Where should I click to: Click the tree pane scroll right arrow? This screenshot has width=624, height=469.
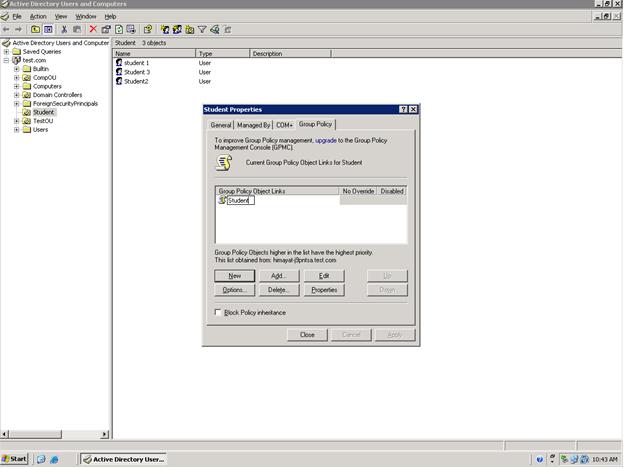point(105,434)
